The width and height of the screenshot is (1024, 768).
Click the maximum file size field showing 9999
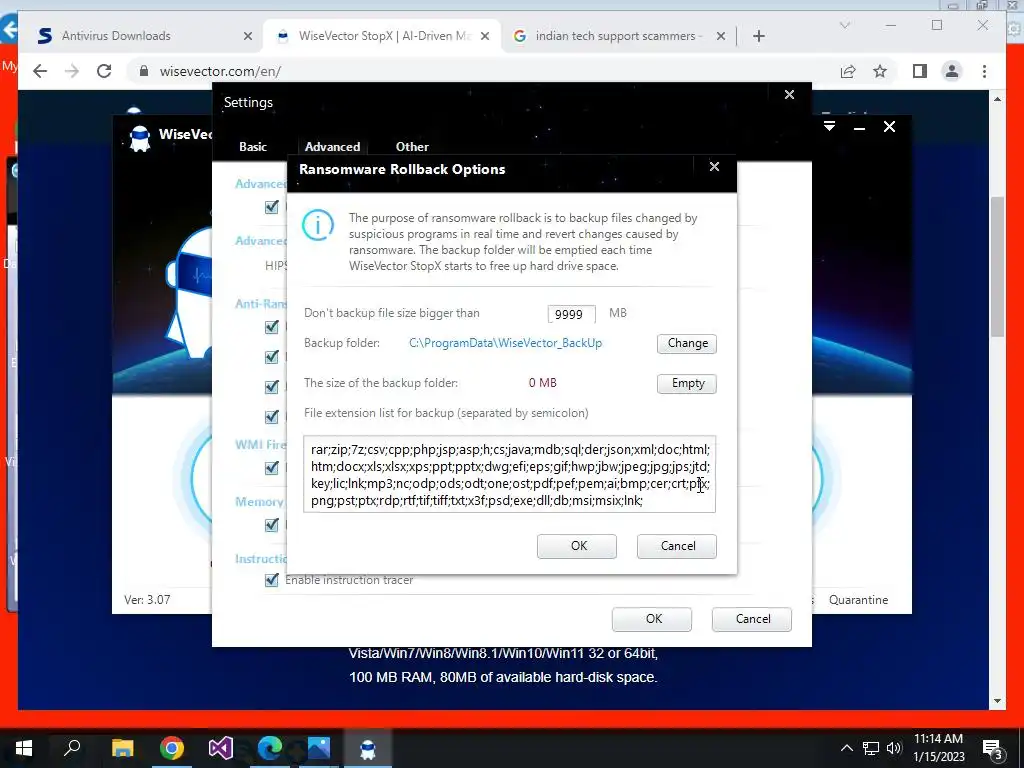(x=571, y=314)
